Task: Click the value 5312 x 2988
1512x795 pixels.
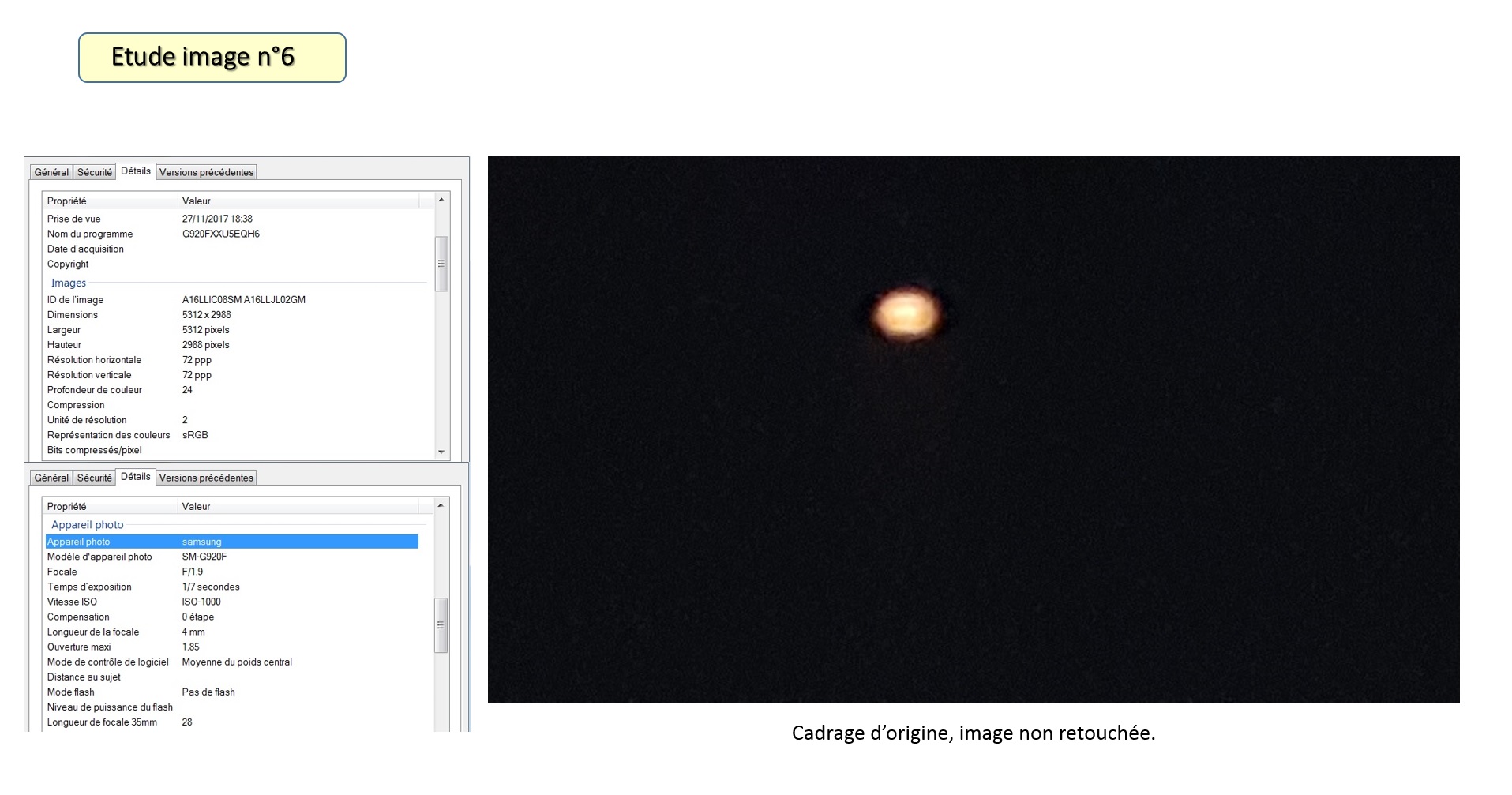Action: pyautogui.click(x=207, y=314)
